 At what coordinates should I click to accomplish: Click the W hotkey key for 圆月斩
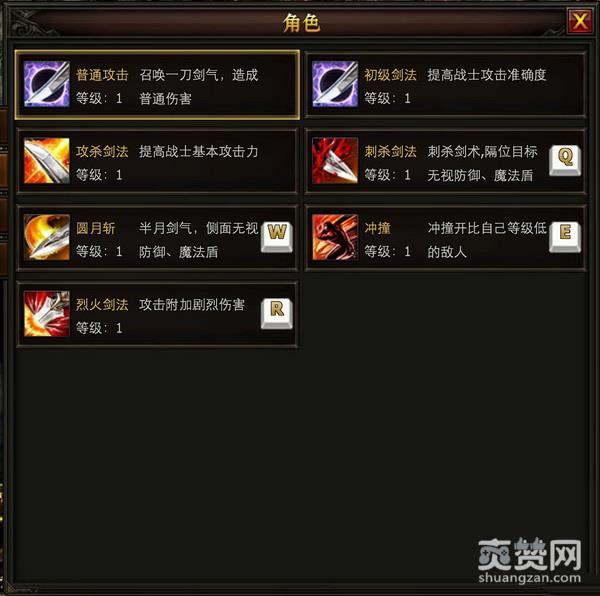point(277,237)
